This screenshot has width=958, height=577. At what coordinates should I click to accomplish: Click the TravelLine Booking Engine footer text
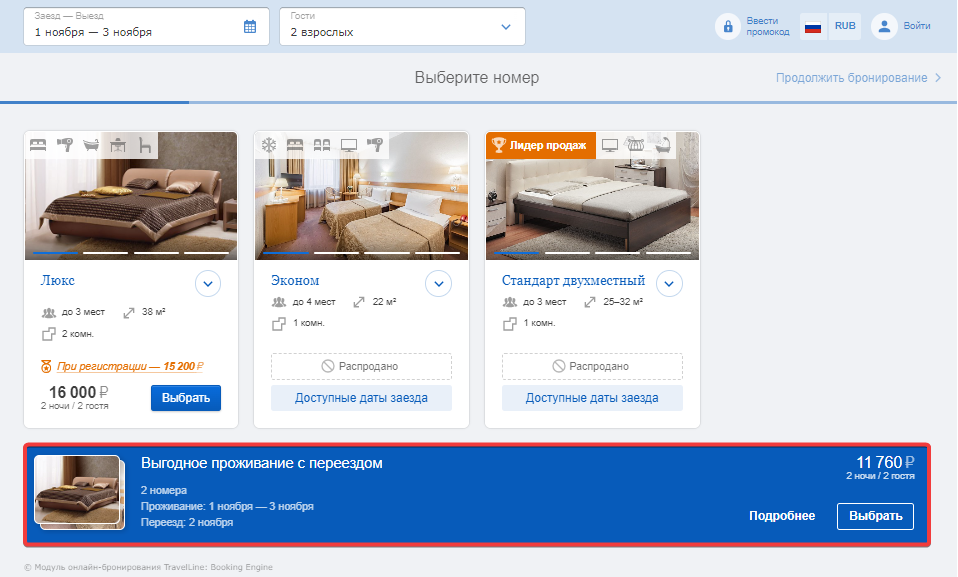(x=148, y=567)
